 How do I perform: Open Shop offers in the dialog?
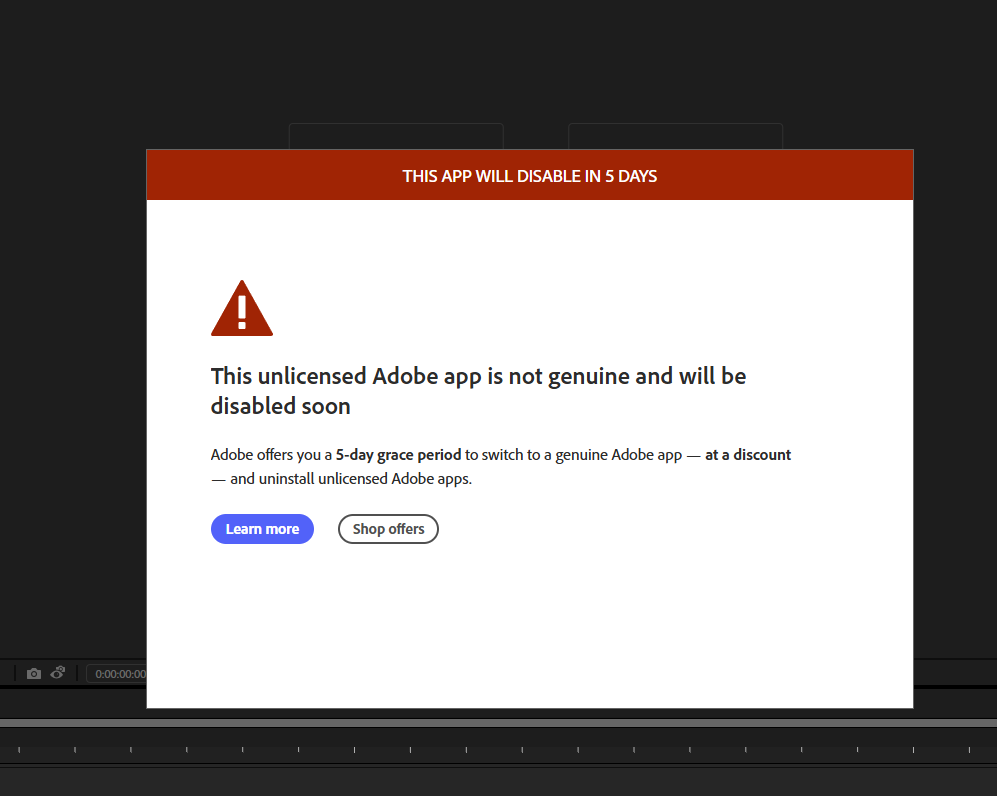click(388, 529)
